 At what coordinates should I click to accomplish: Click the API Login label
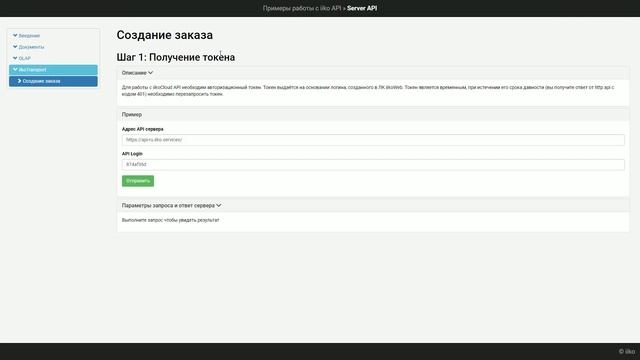[132, 154]
